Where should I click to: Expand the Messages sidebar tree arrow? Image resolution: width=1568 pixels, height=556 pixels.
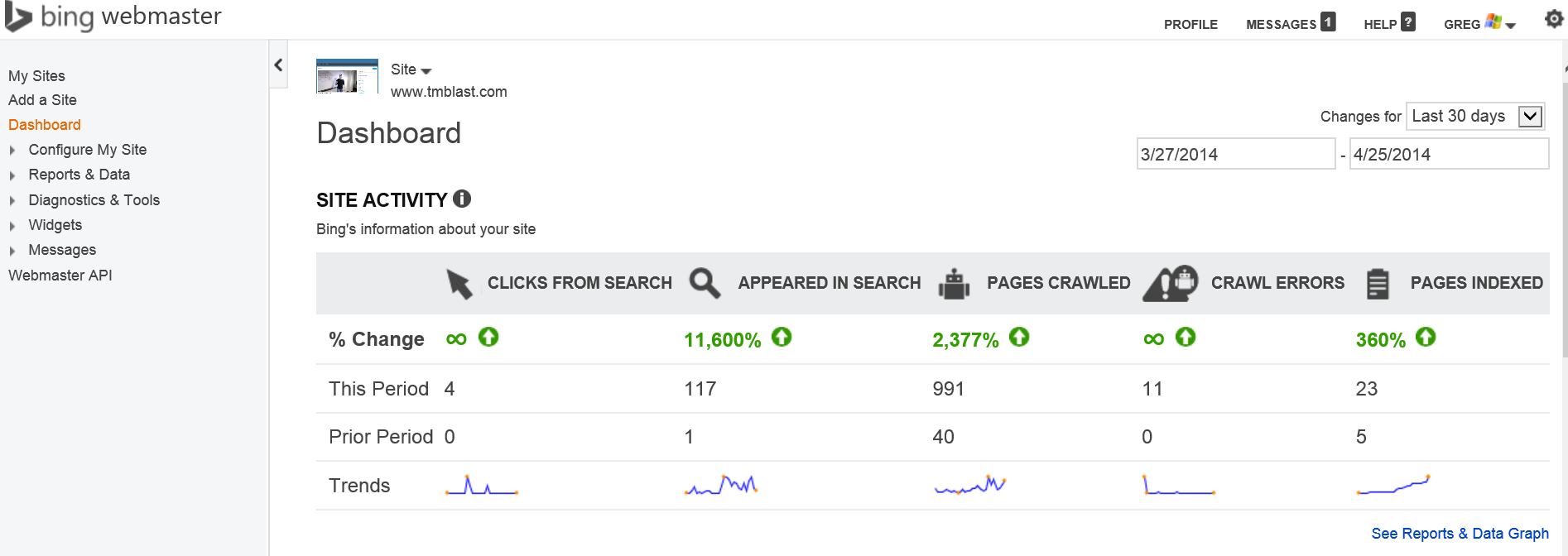(x=12, y=251)
